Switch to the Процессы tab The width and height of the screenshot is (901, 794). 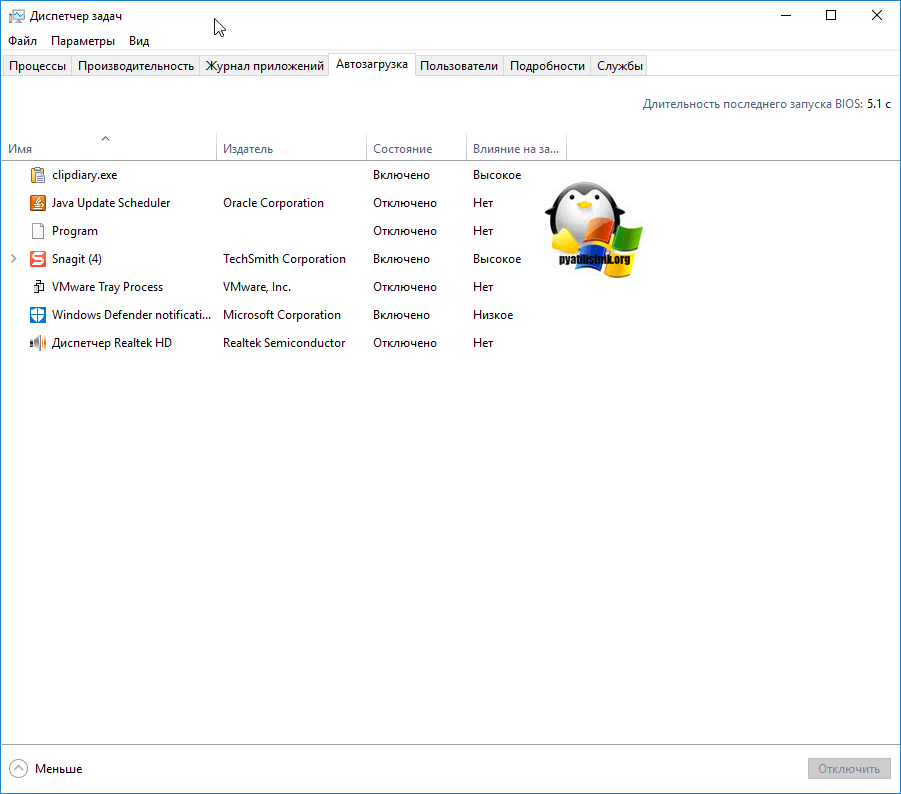[37, 66]
